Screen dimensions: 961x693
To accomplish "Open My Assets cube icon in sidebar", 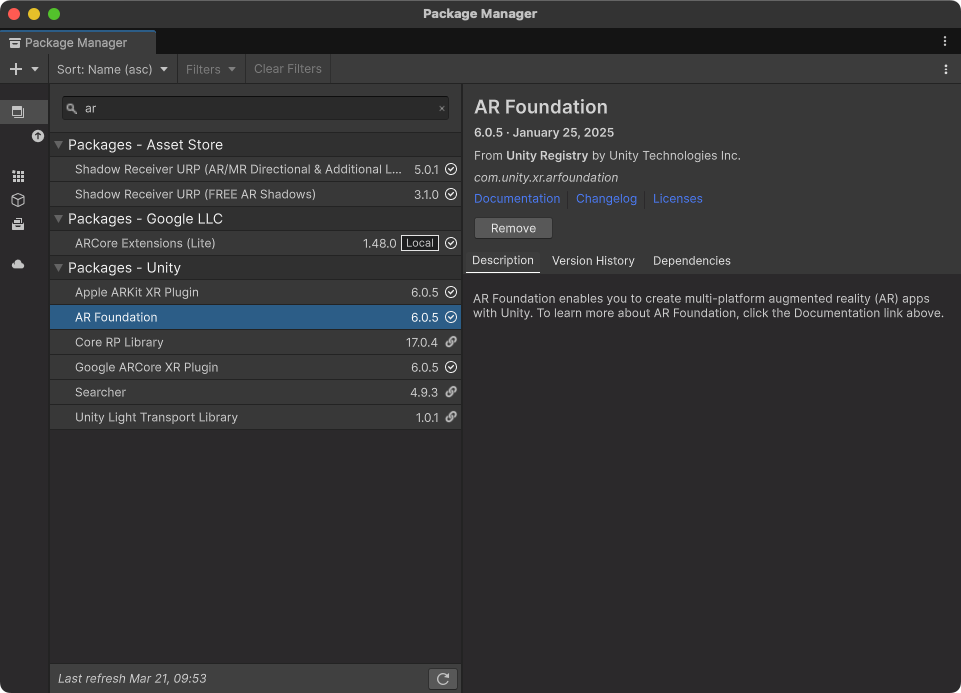I will click(18, 200).
